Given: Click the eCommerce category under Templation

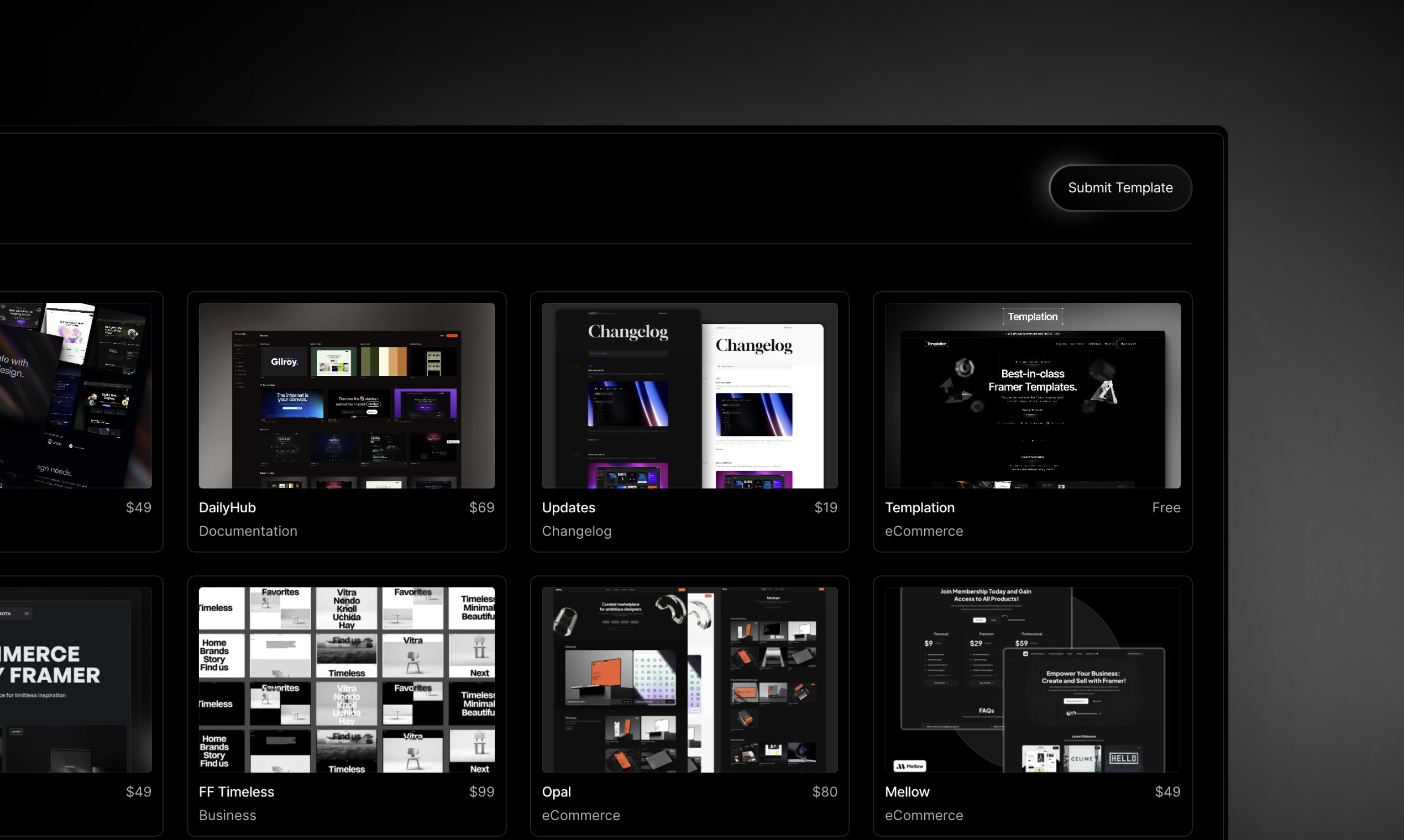Looking at the screenshot, I should [924, 531].
